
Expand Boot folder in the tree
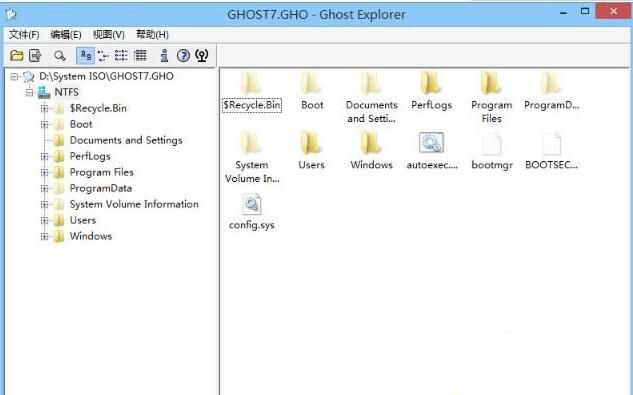[44, 124]
